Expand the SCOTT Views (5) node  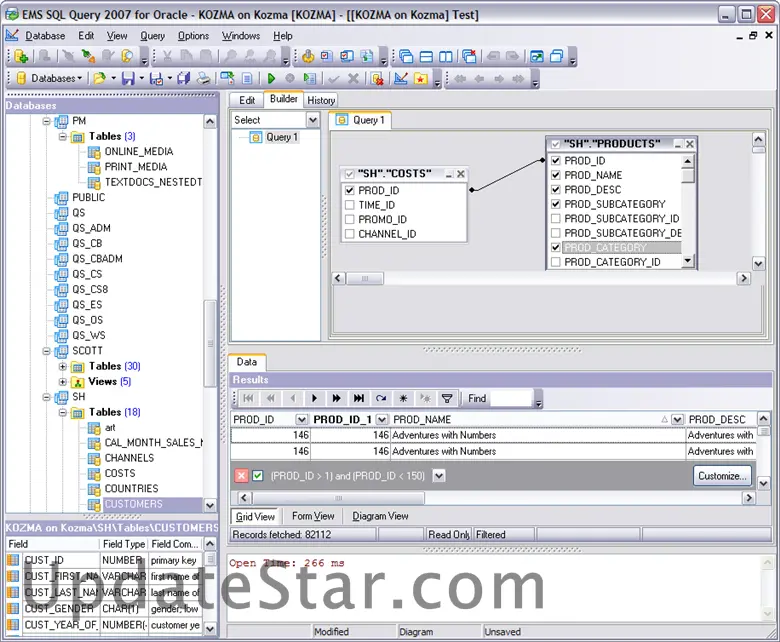click(63, 382)
